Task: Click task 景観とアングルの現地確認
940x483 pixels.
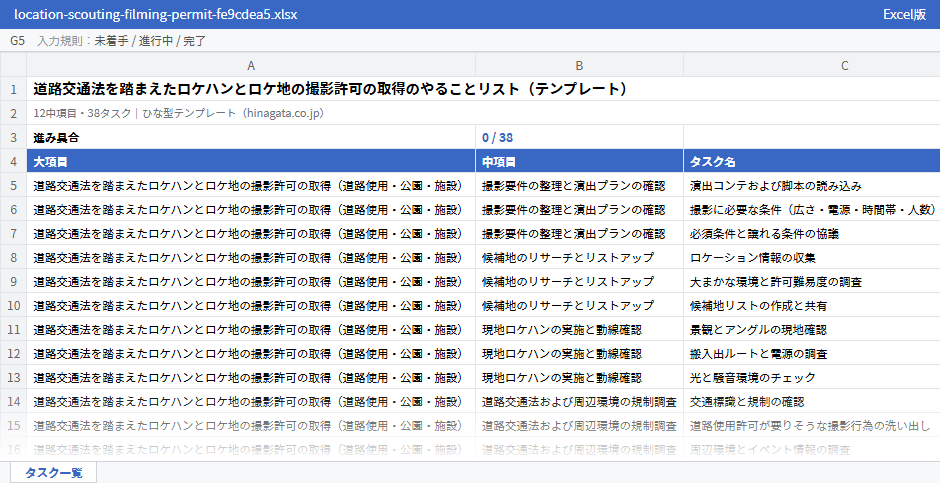Action: point(758,330)
